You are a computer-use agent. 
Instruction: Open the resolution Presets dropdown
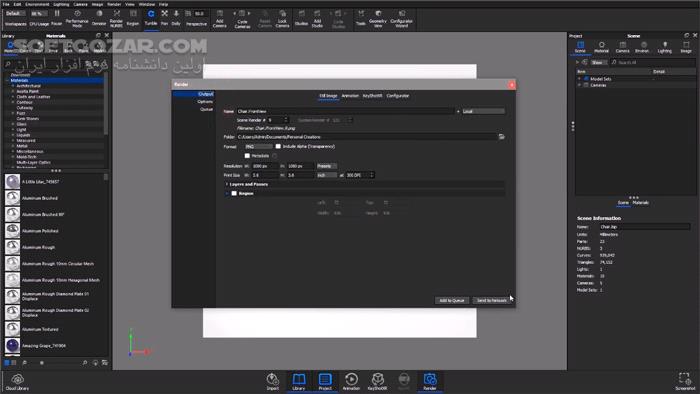pos(327,166)
